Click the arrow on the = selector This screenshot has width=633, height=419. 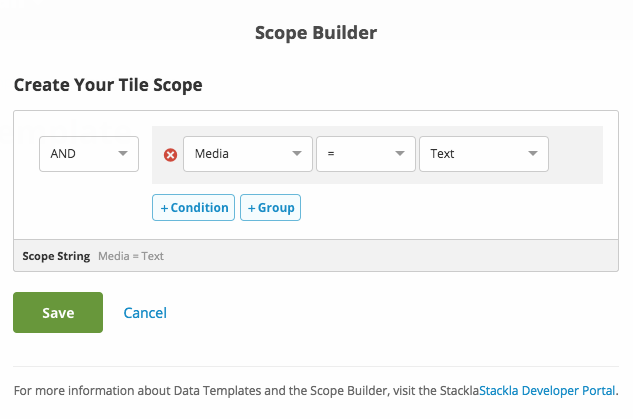point(400,153)
